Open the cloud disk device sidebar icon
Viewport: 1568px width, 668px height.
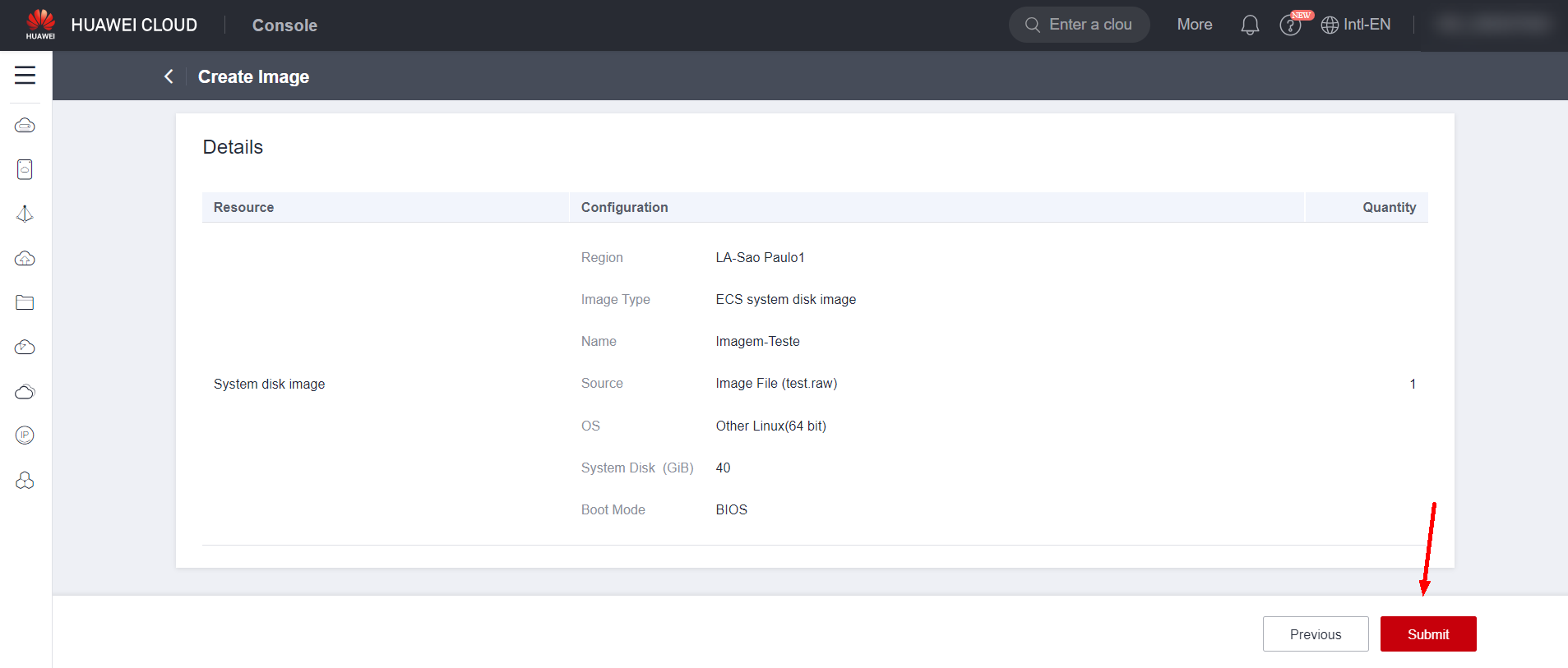click(x=25, y=169)
